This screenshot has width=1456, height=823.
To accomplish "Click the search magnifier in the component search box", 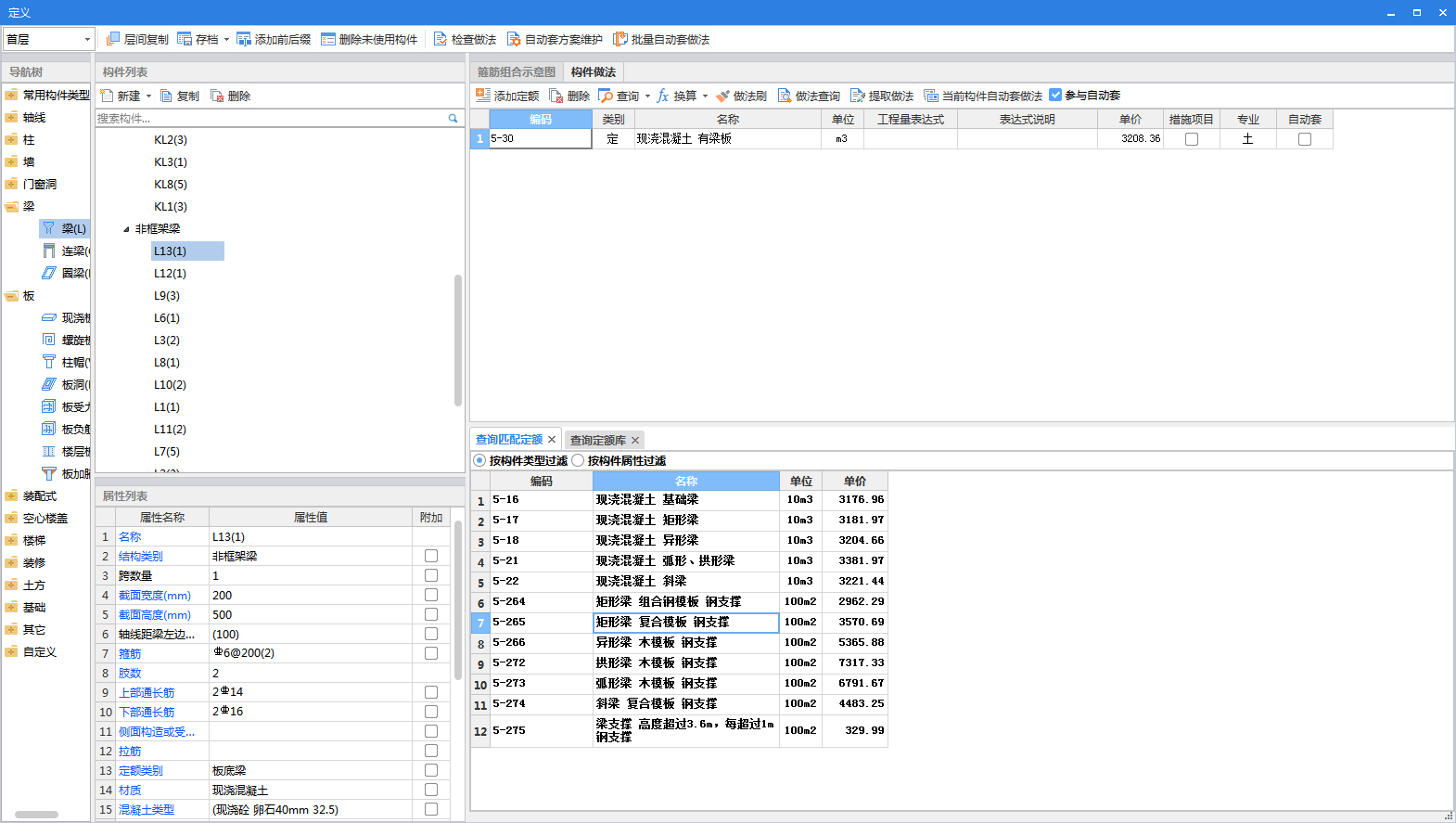I will (453, 118).
